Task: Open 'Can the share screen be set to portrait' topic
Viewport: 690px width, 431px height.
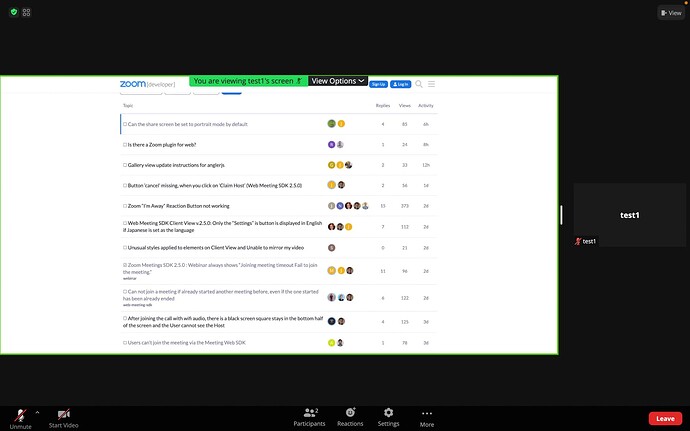Action: [x=187, y=124]
